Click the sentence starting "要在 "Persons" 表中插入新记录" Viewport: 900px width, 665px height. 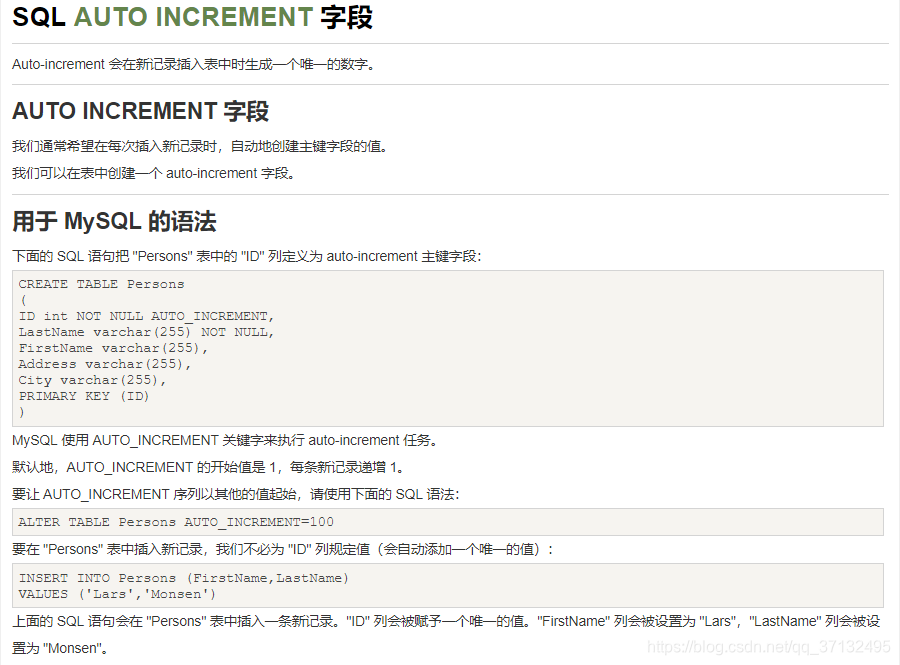[284, 550]
